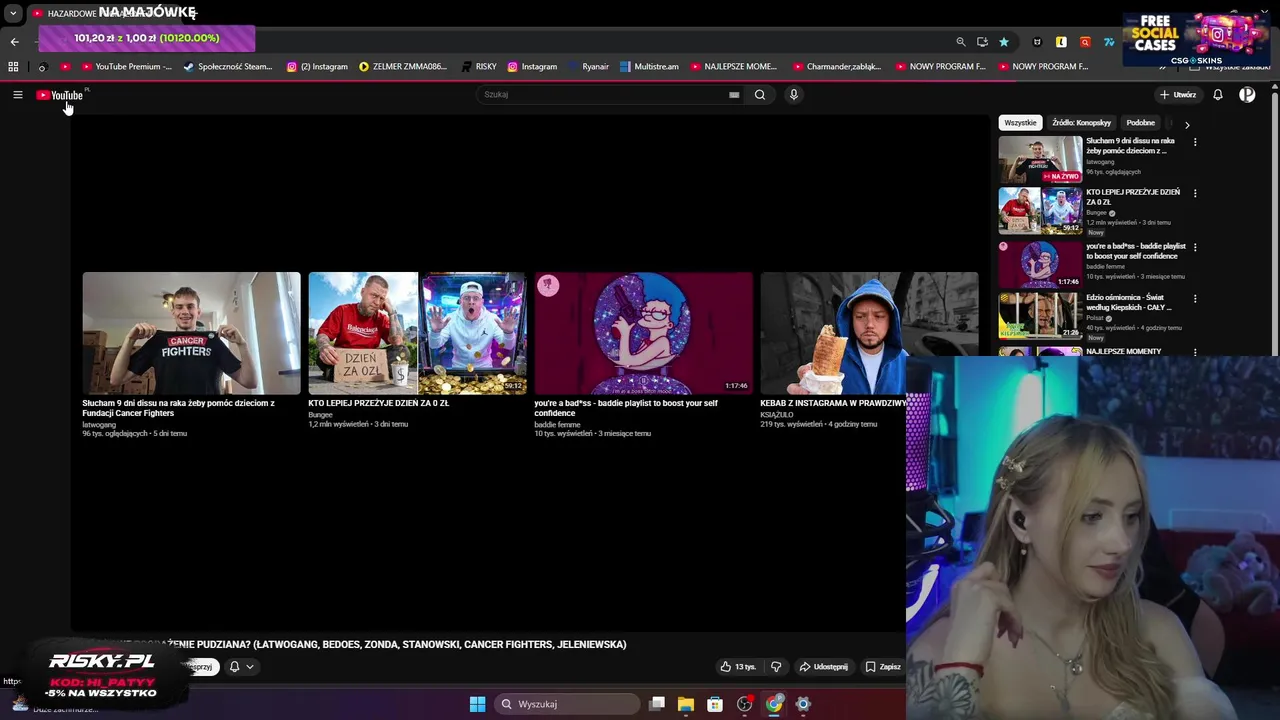Click the YouTube search magnifier button
Viewport: 1280px width, 720px height.
[760, 95]
